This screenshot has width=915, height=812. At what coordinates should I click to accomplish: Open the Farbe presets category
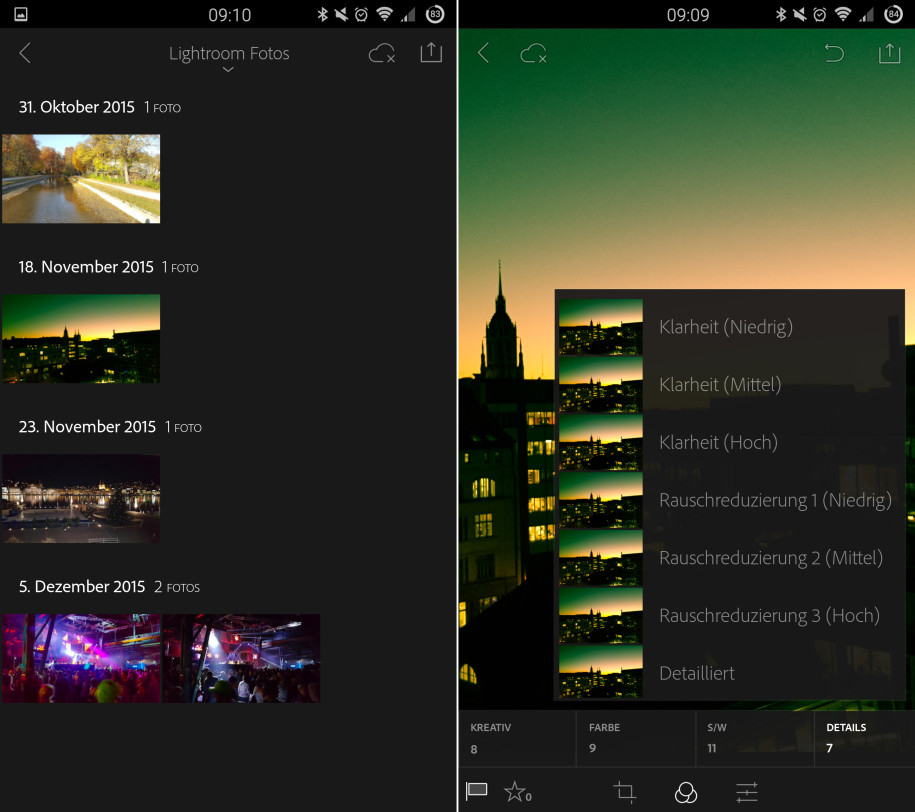click(635, 738)
